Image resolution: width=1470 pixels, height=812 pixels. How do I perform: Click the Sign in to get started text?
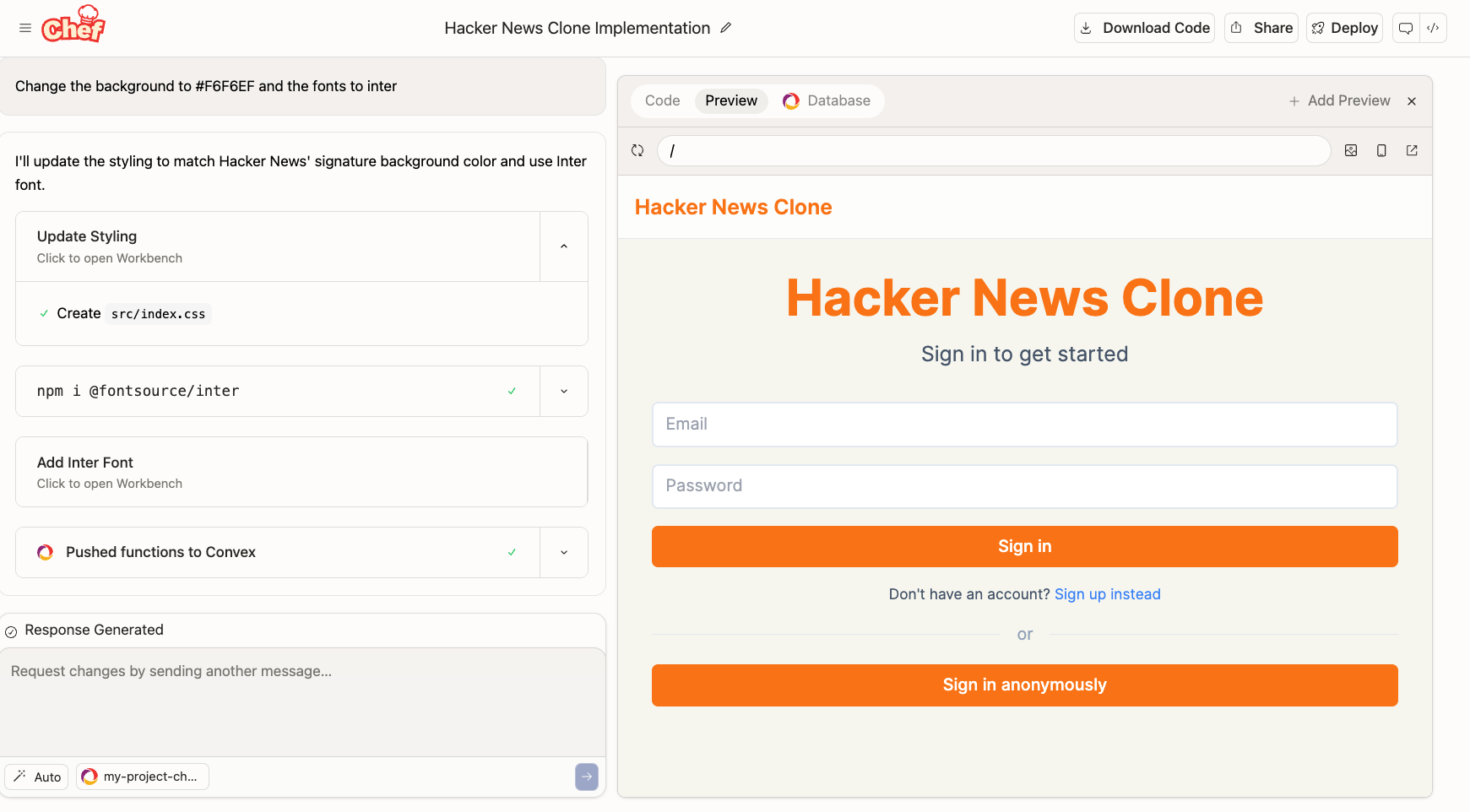click(1024, 354)
